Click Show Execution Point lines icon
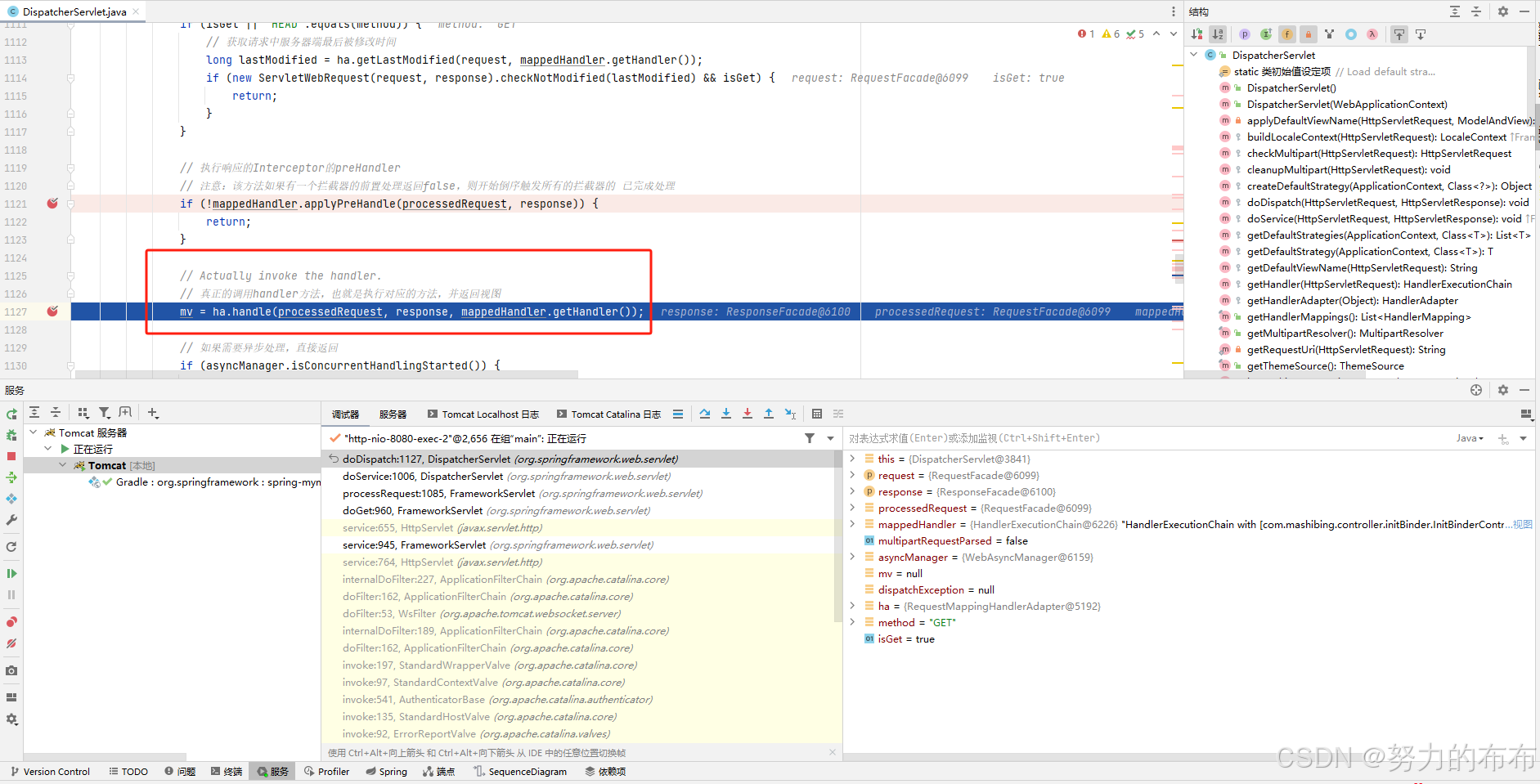Viewport: 1540px width, 784px height. click(678, 414)
